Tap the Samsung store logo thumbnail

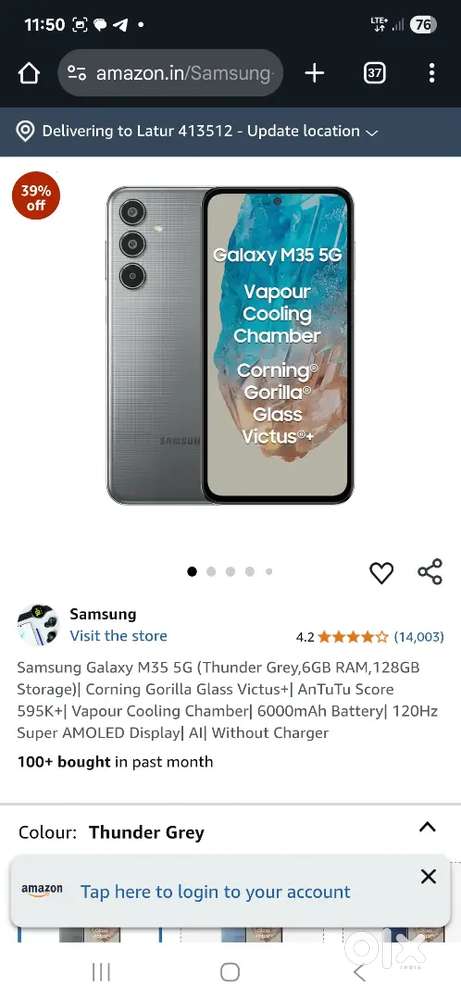point(38,625)
